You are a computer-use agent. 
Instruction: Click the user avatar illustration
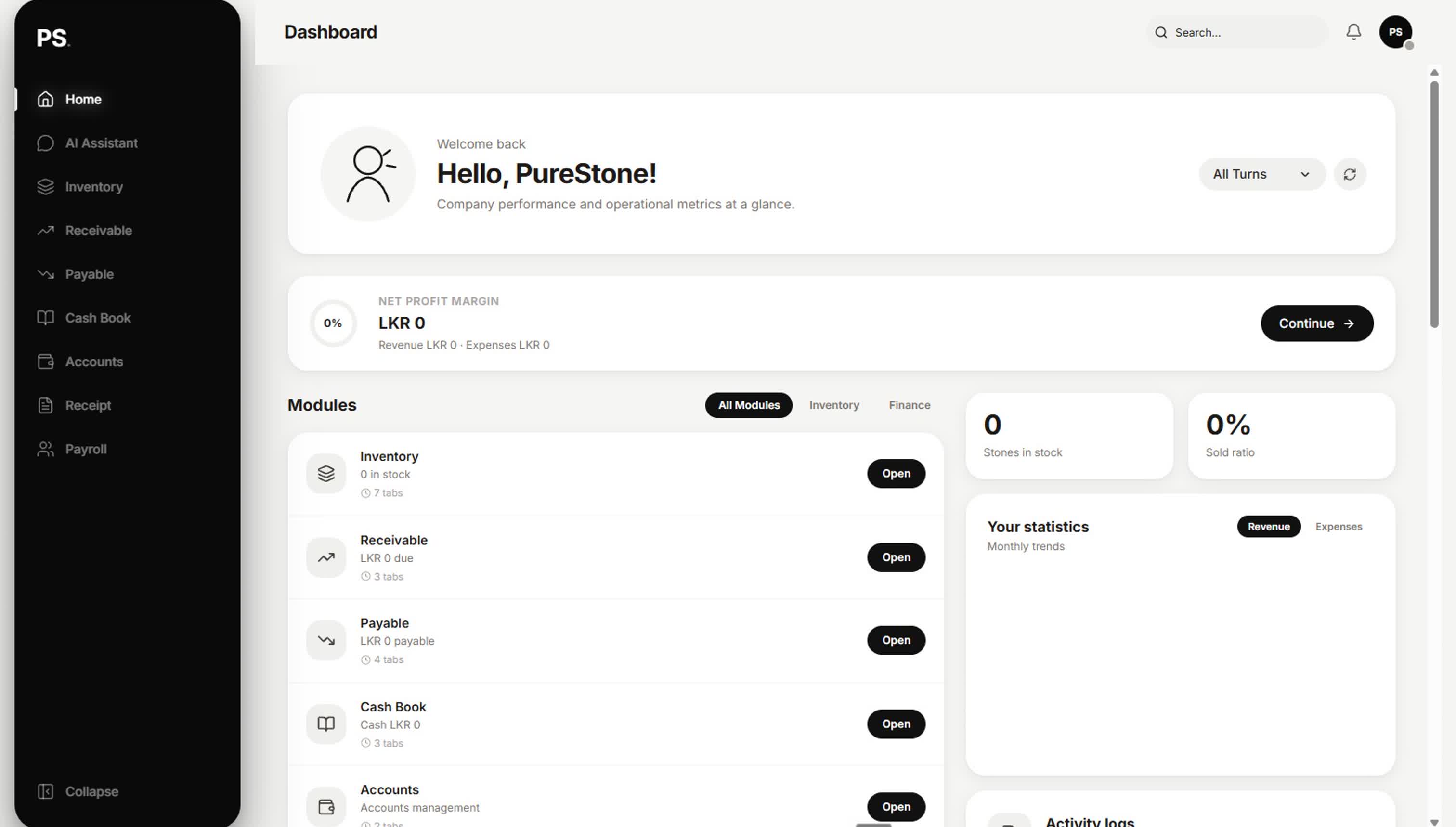click(368, 174)
